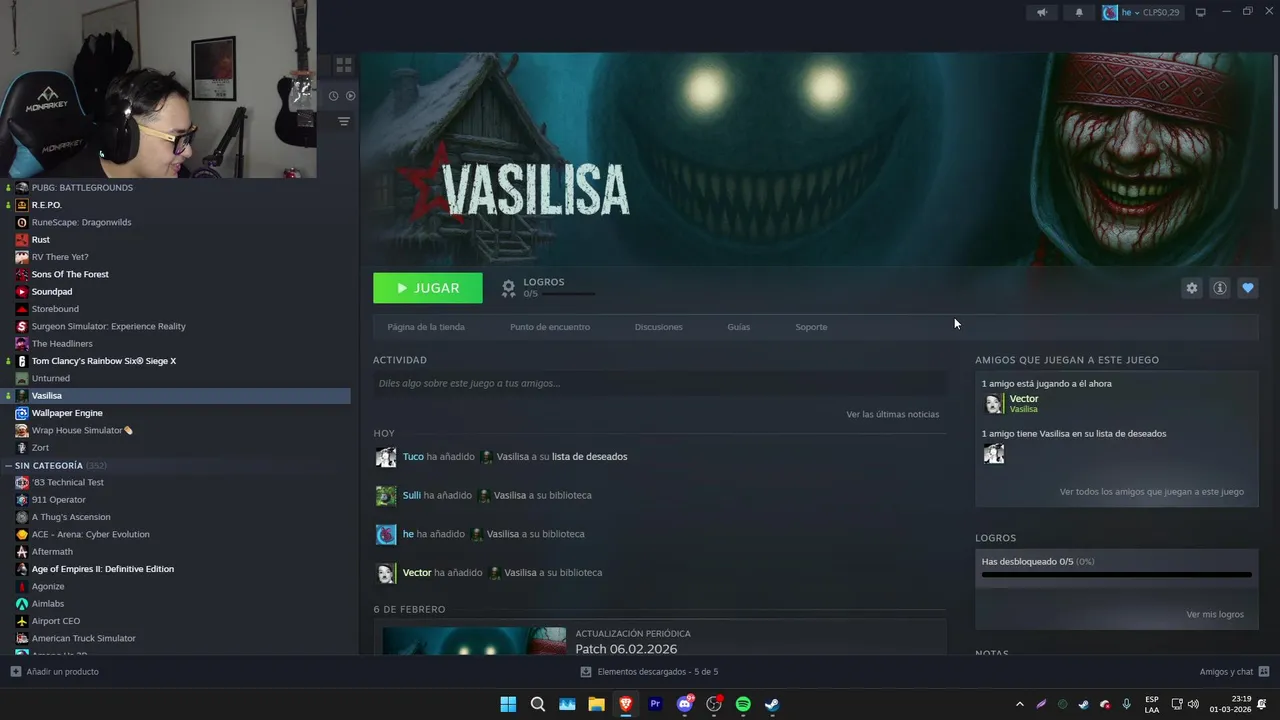Open Ver todos los amigos link
Image resolution: width=1280 pixels, height=720 pixels.
coord(1152,492)
